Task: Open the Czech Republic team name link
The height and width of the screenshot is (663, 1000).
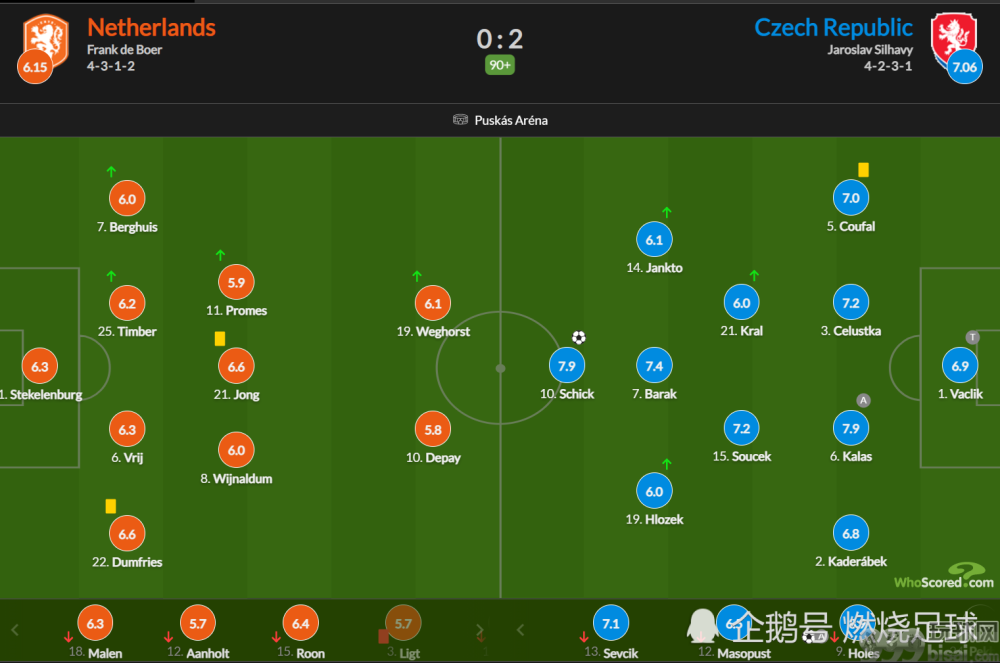Action: (833, 27)
